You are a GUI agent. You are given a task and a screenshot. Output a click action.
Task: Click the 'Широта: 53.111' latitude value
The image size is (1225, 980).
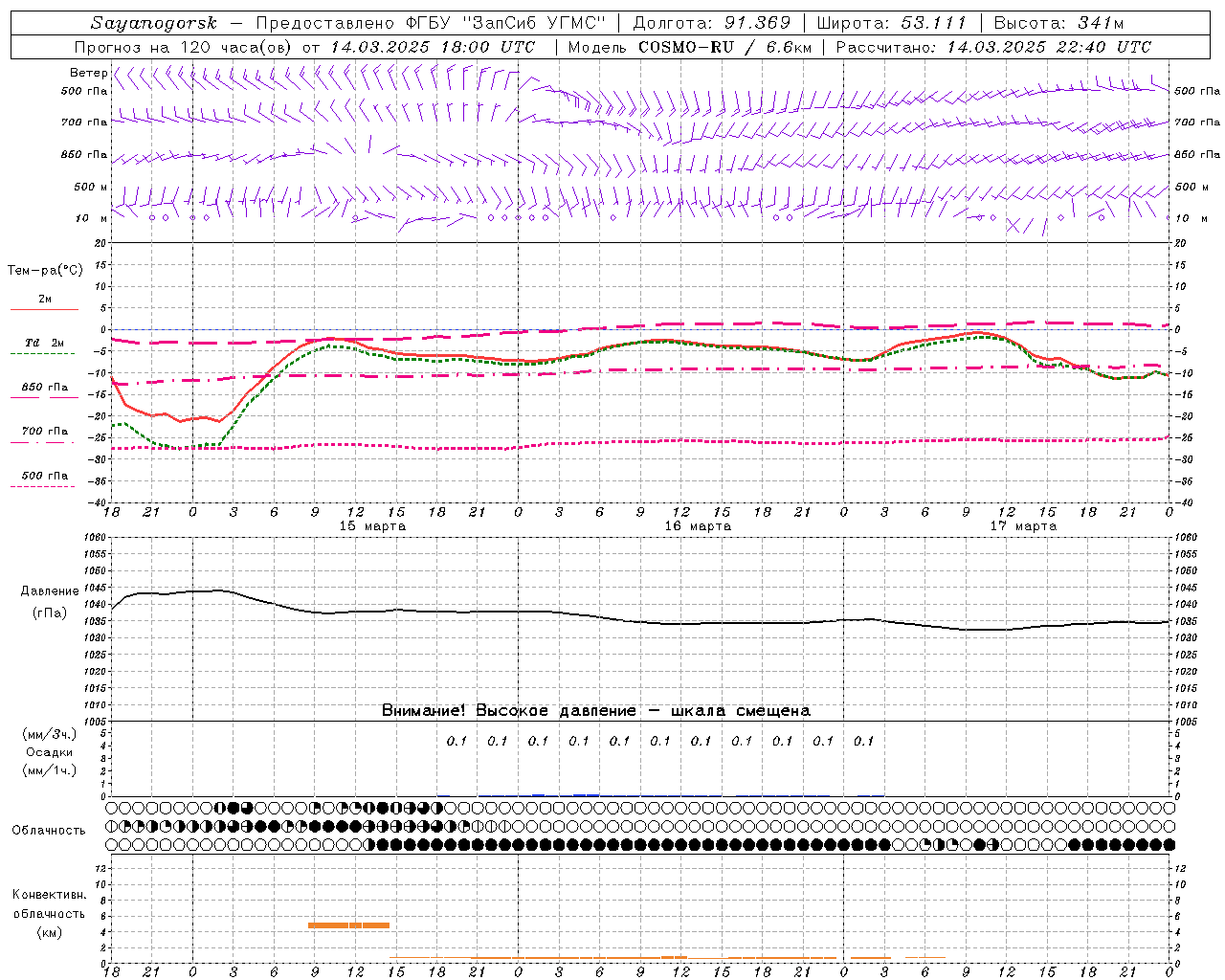pyautogui.click(x=892, y=23)
